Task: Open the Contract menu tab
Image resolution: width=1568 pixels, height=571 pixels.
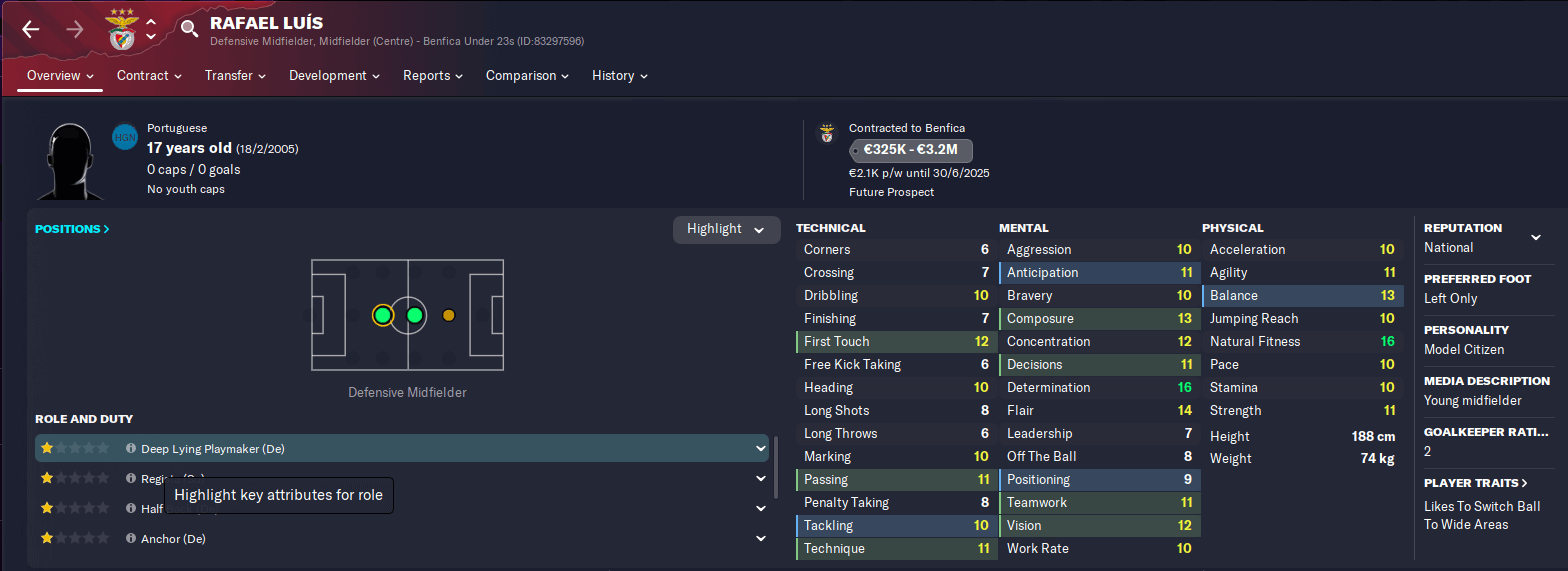Action: coord(149,75)
